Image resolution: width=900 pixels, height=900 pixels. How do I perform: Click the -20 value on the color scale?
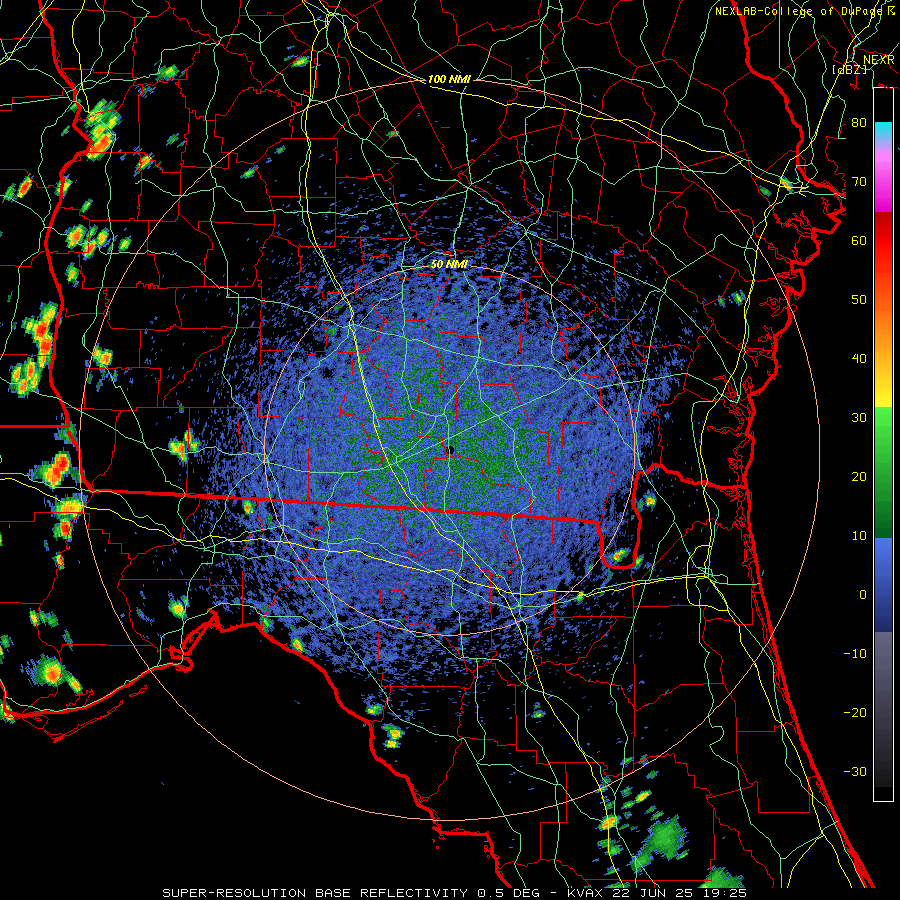[855, 713]
